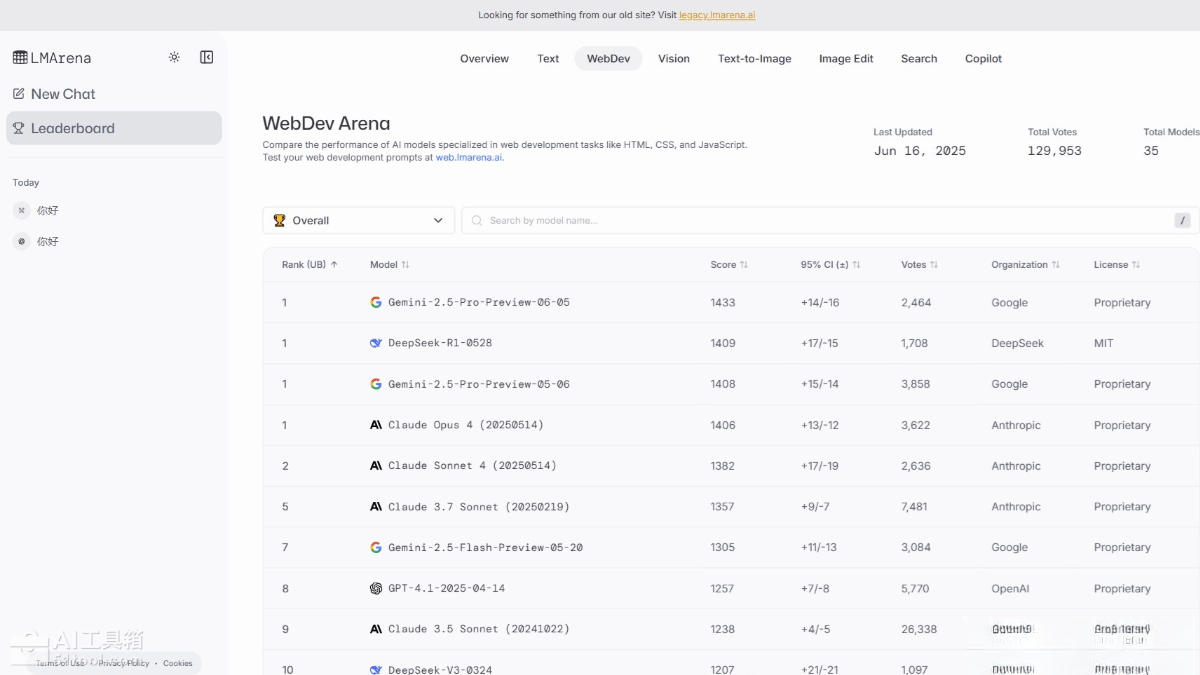1200x675 pixels.
Task: Click the Leaderboard trophy icon in sidebar
Action: coord(19,128)
